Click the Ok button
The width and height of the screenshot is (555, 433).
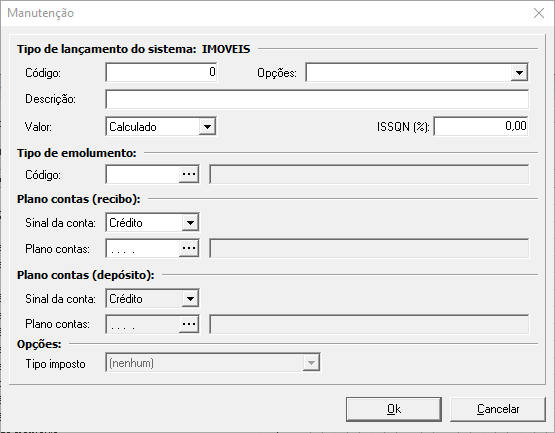[394, 409]
